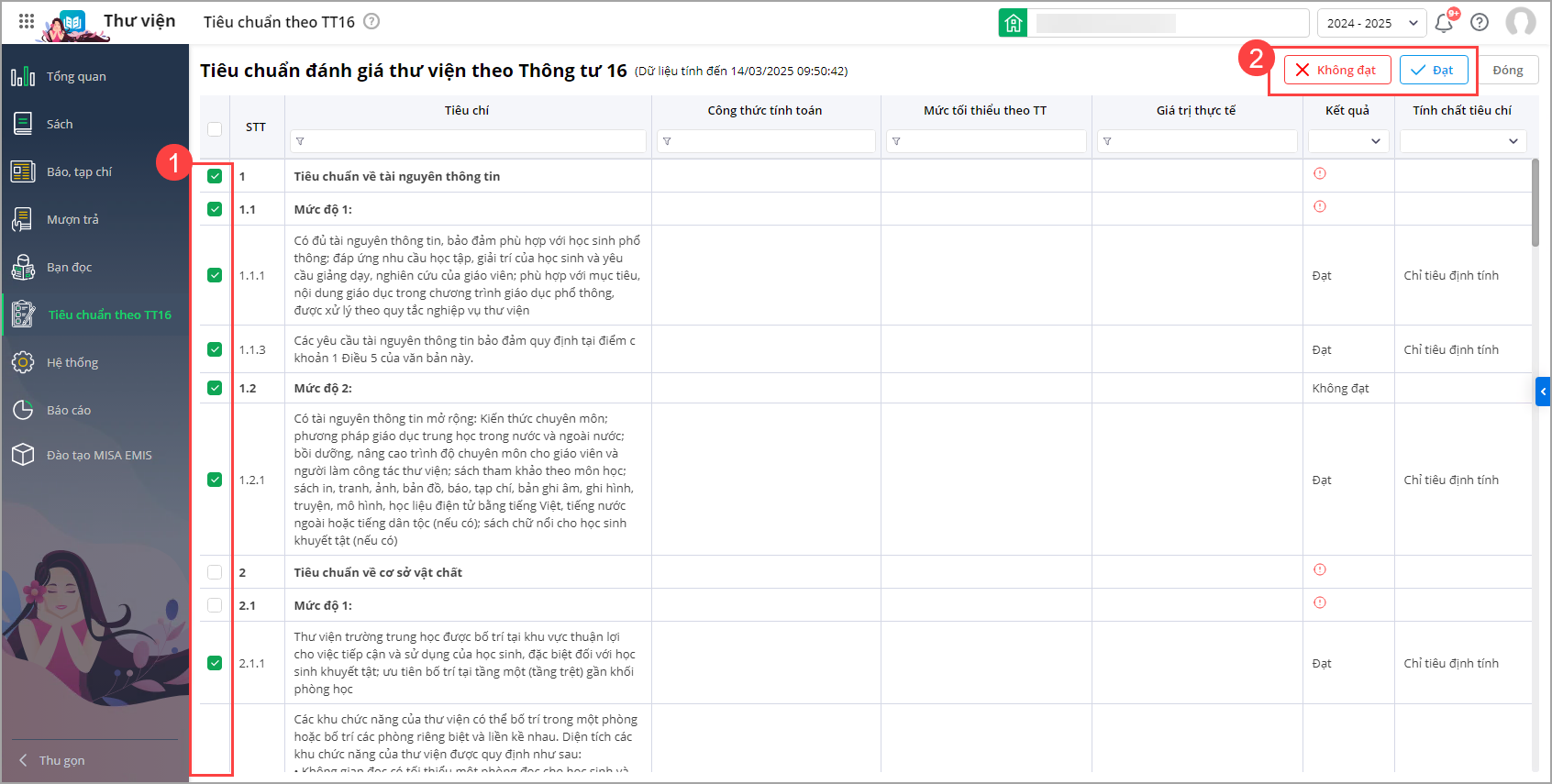Click the Tiêu chí filter input field

[x=468, y=141]
